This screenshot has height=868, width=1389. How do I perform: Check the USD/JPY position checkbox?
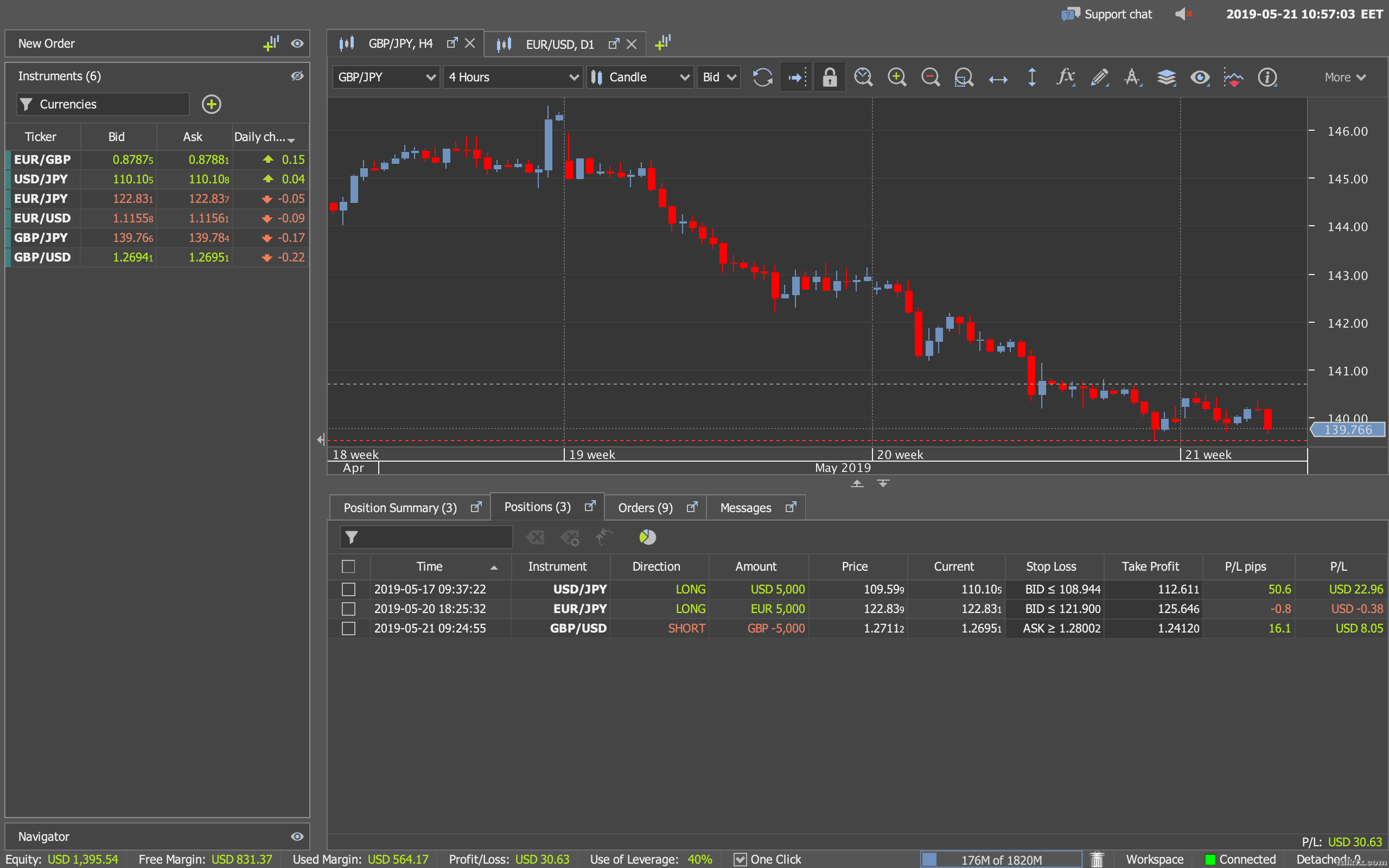[348, 589]
